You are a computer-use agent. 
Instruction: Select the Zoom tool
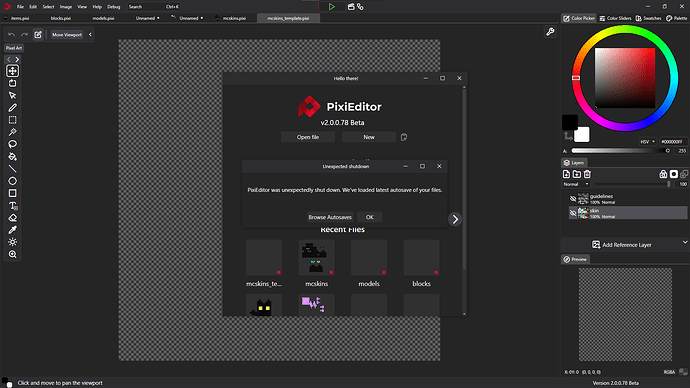click(x=12, y=254)
